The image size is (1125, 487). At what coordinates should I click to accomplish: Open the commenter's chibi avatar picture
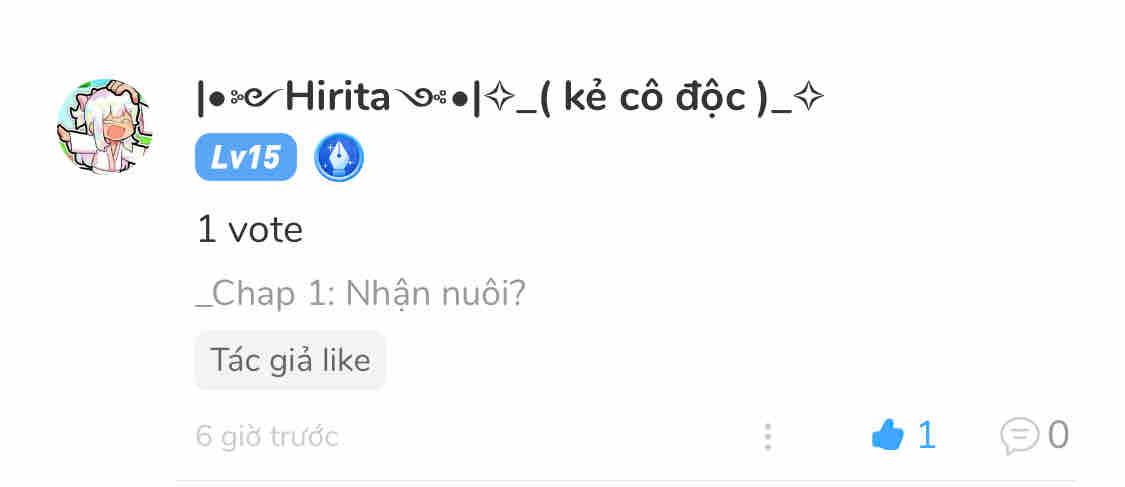tap(105, 127)
